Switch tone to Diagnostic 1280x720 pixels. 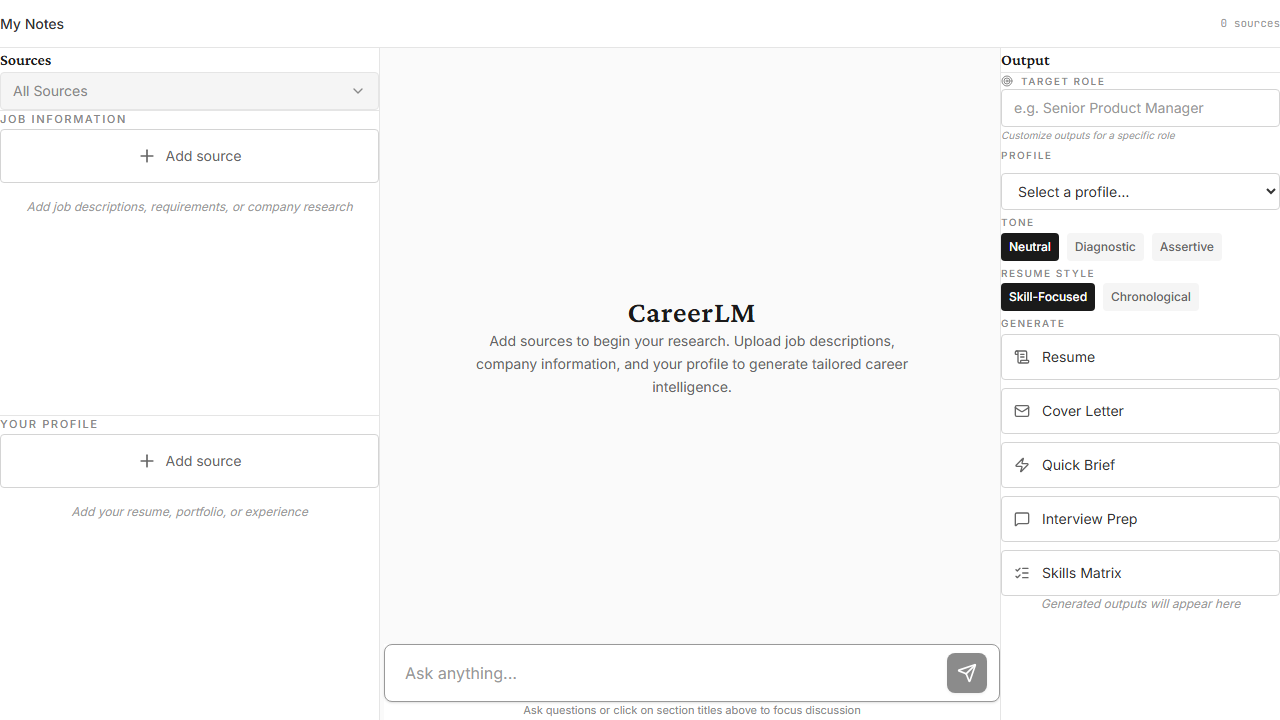coord(1104,247)
